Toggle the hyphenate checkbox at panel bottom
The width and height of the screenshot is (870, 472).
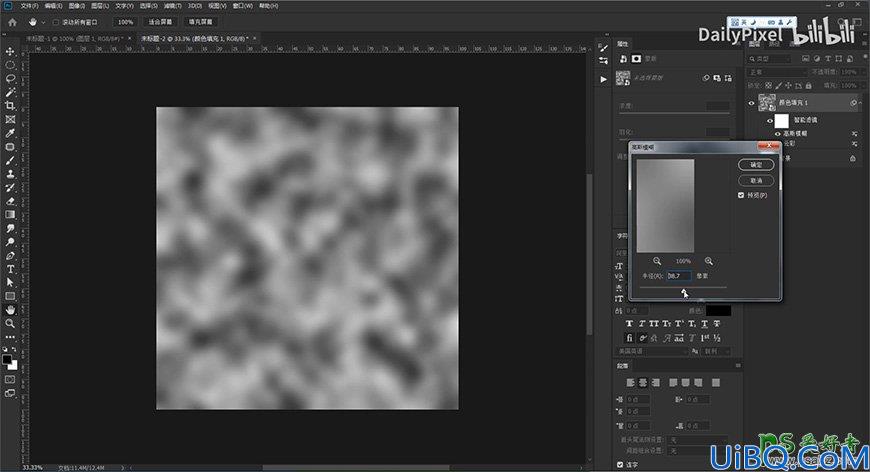tap(620, 465)
